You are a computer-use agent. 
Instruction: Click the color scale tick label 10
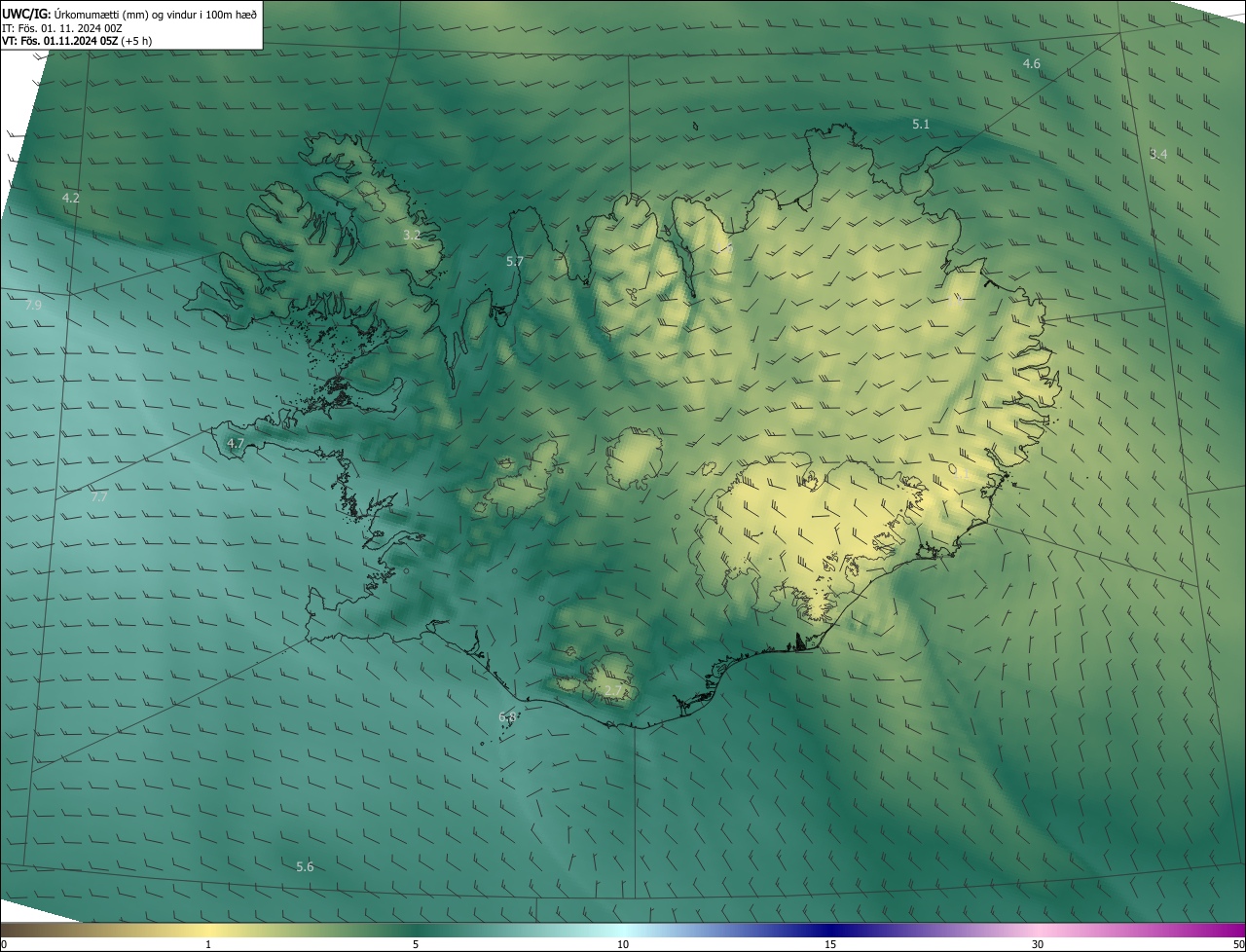coord(623,944)
